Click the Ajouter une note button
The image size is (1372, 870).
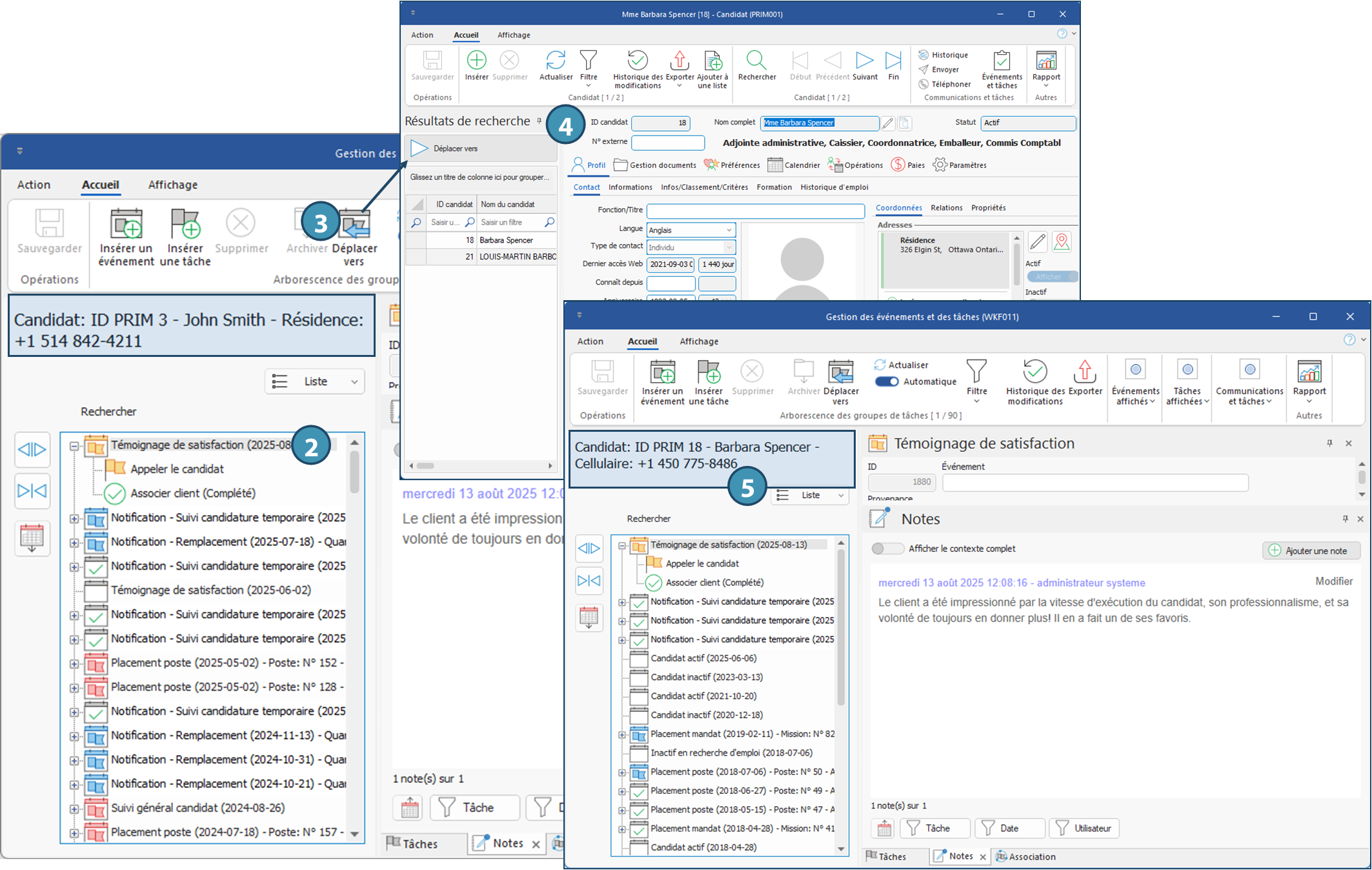pos(1310,551)
